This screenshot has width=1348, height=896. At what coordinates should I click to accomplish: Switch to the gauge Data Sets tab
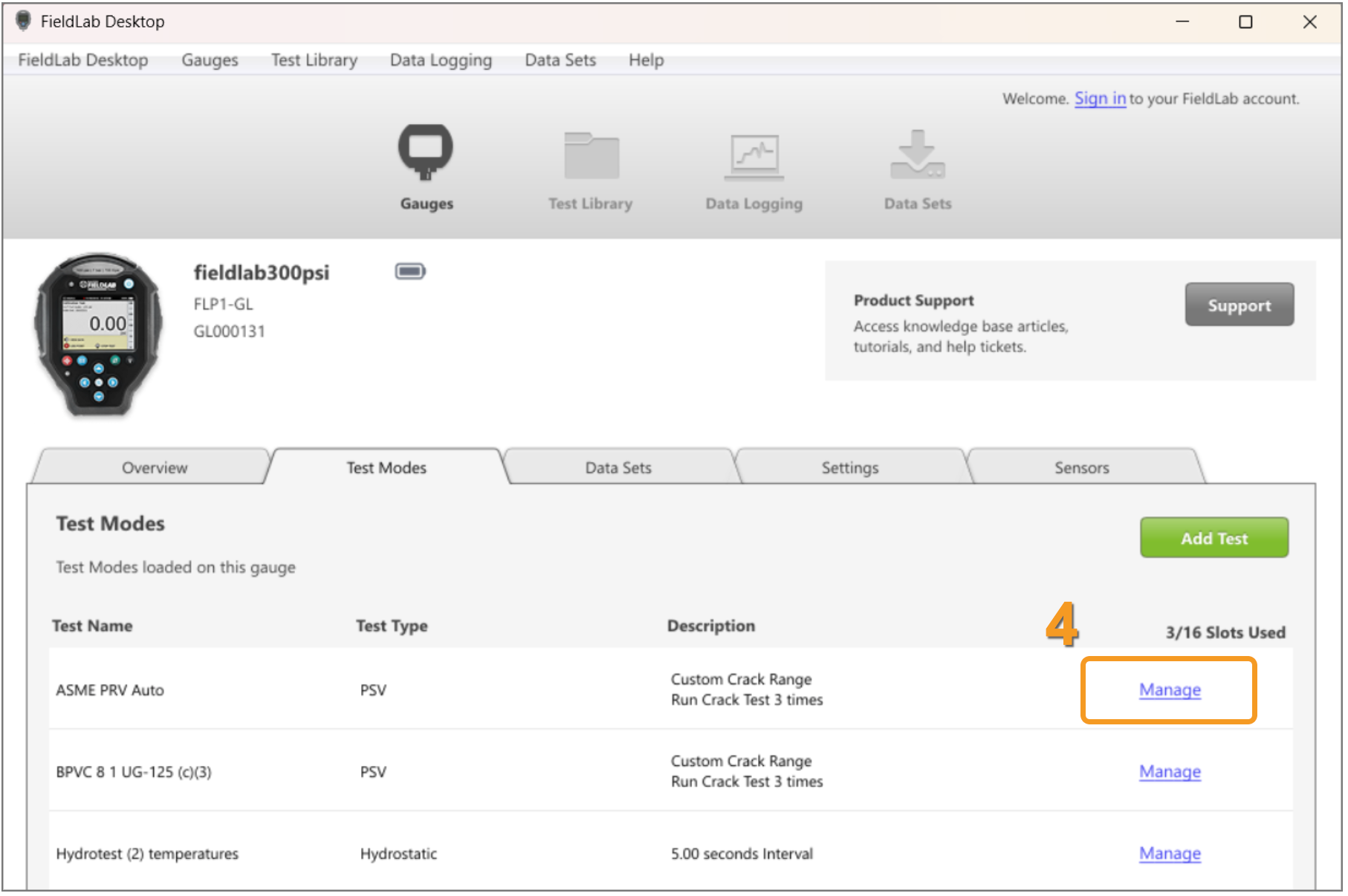618,467
